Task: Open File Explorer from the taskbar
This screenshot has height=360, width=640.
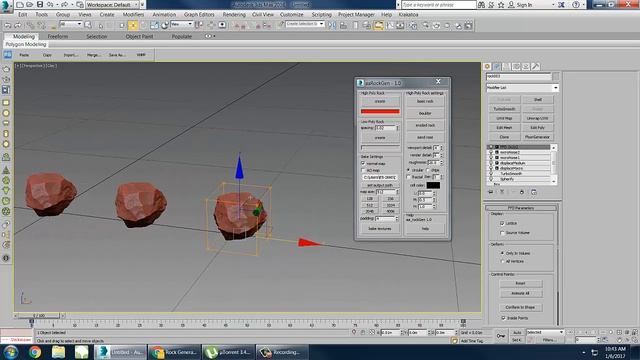Action: (x=58, y=352)
